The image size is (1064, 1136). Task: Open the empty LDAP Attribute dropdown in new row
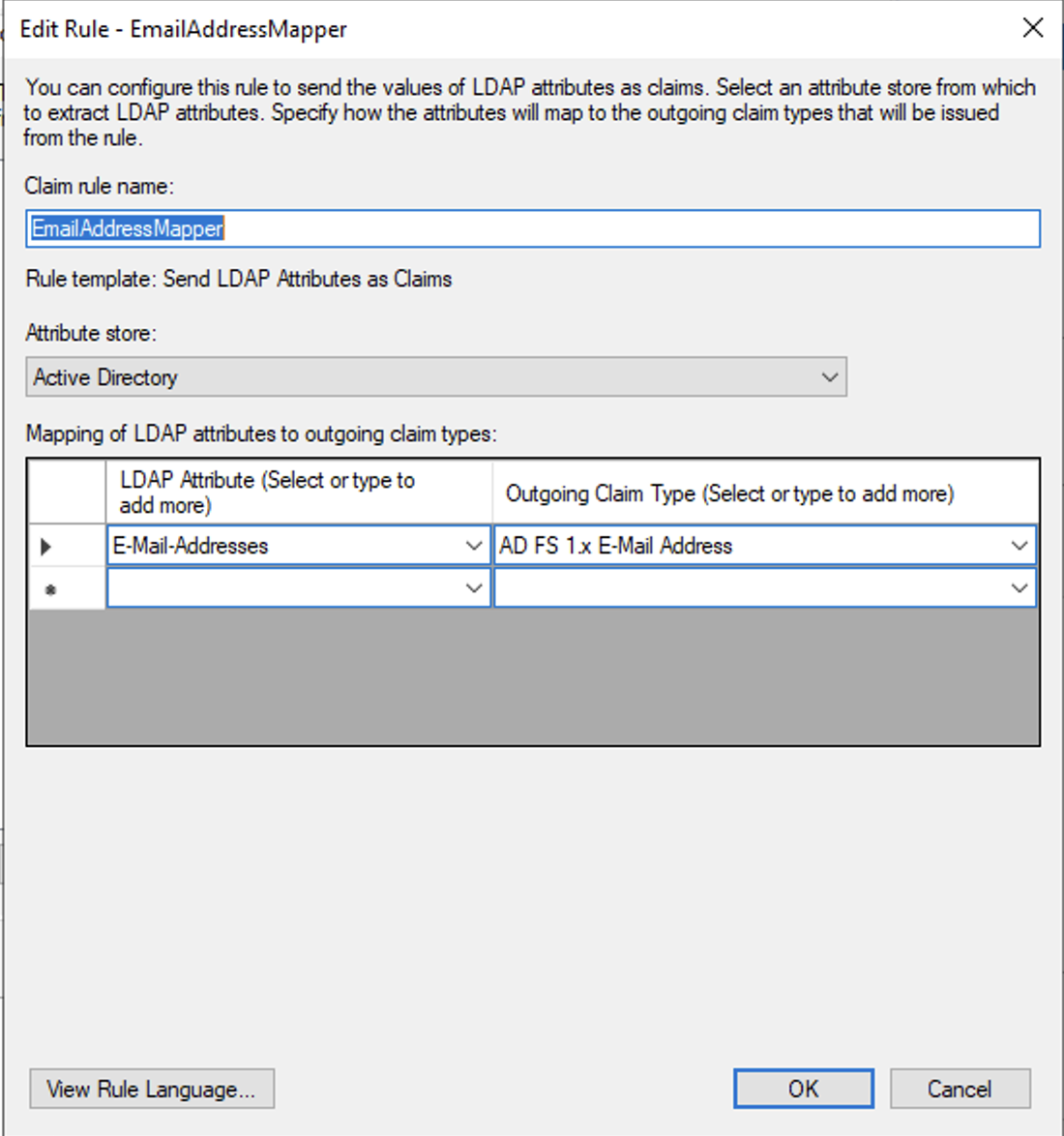click(474, 587)
